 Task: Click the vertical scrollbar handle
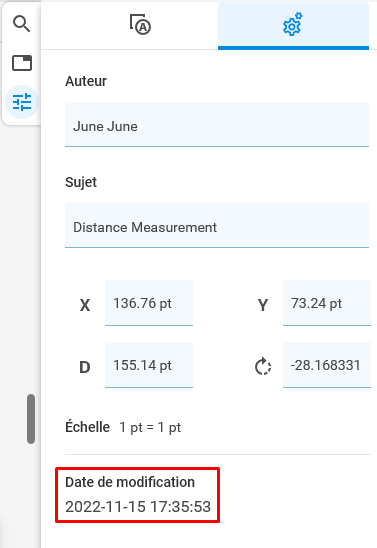click(x=31, y=419)
